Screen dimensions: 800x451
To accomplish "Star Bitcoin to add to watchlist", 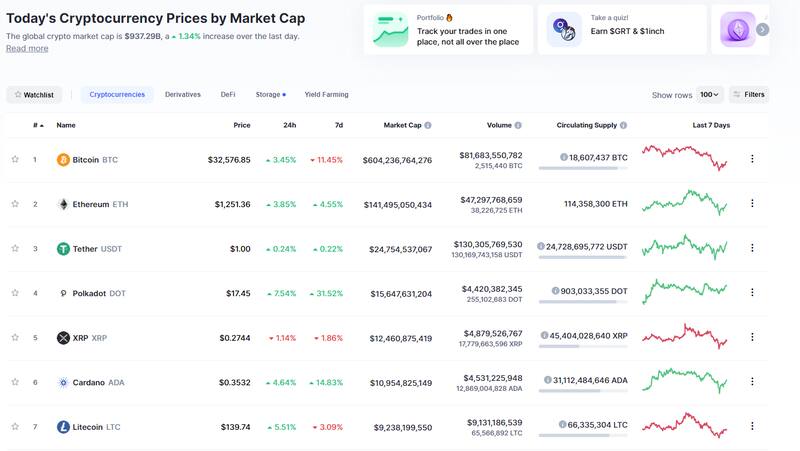I will 15,159.
